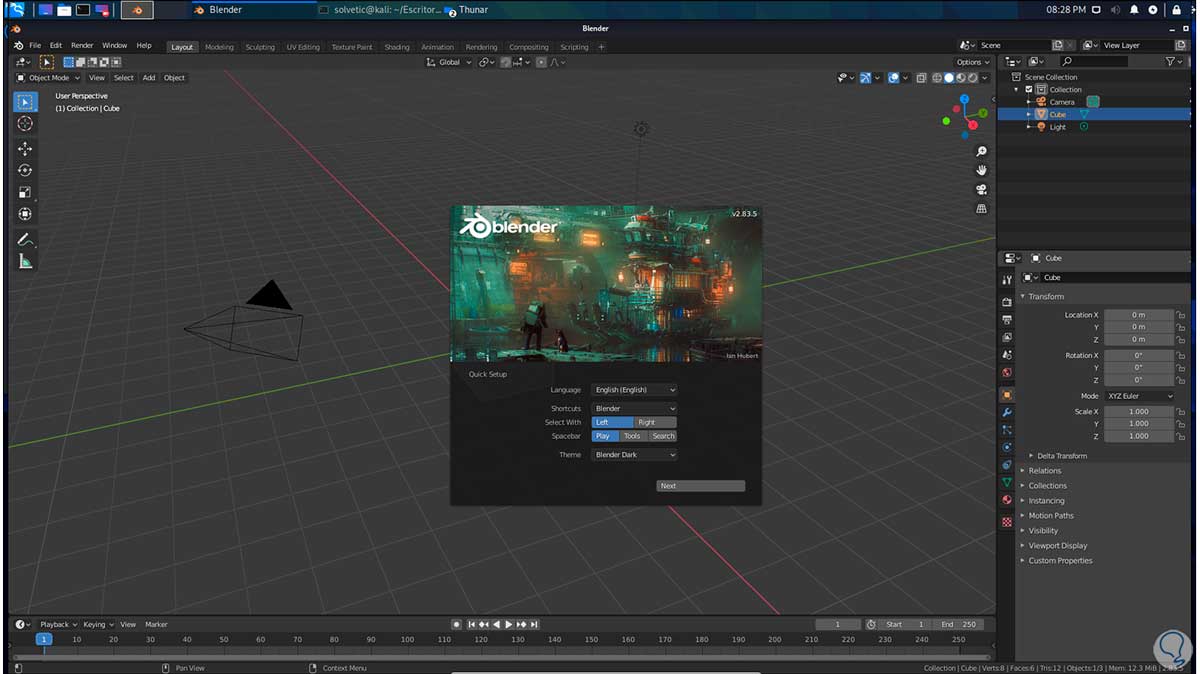Click the Location X value field
The height and width of the screenshot is (674, 1200).
(x=1138, y=315)
